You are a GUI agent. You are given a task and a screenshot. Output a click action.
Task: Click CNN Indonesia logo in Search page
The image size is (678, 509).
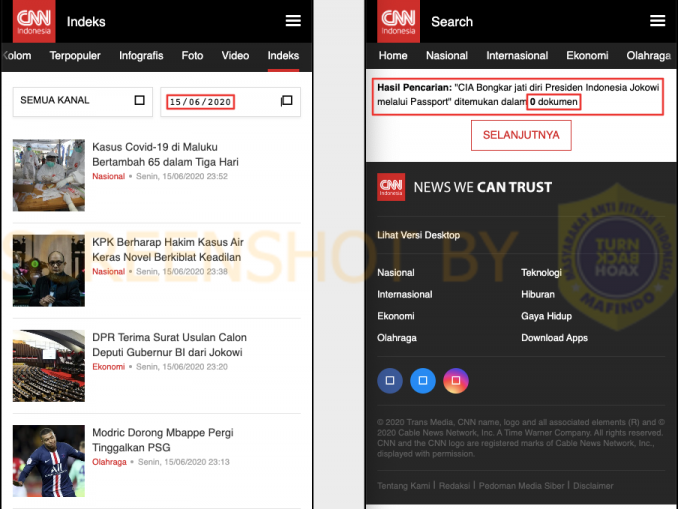click(x=398, y=21)
